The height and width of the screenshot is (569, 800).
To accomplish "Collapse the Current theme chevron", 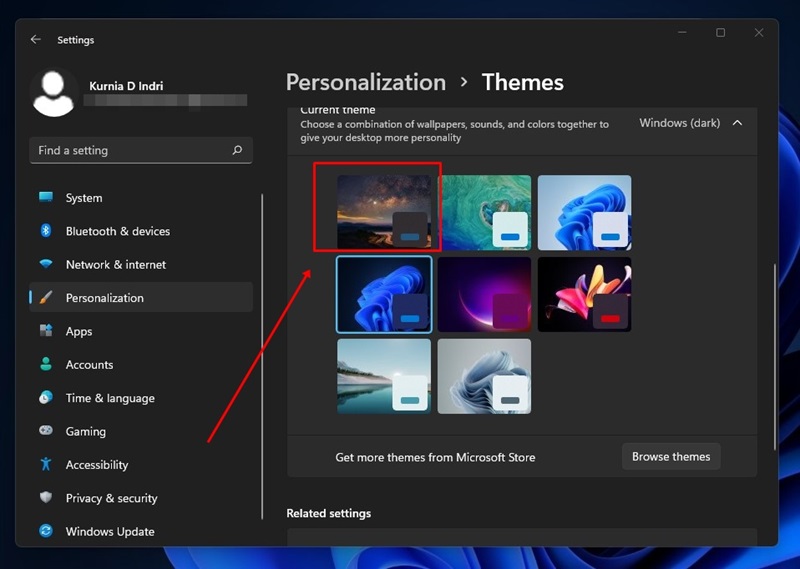I will tap(737, 123).
